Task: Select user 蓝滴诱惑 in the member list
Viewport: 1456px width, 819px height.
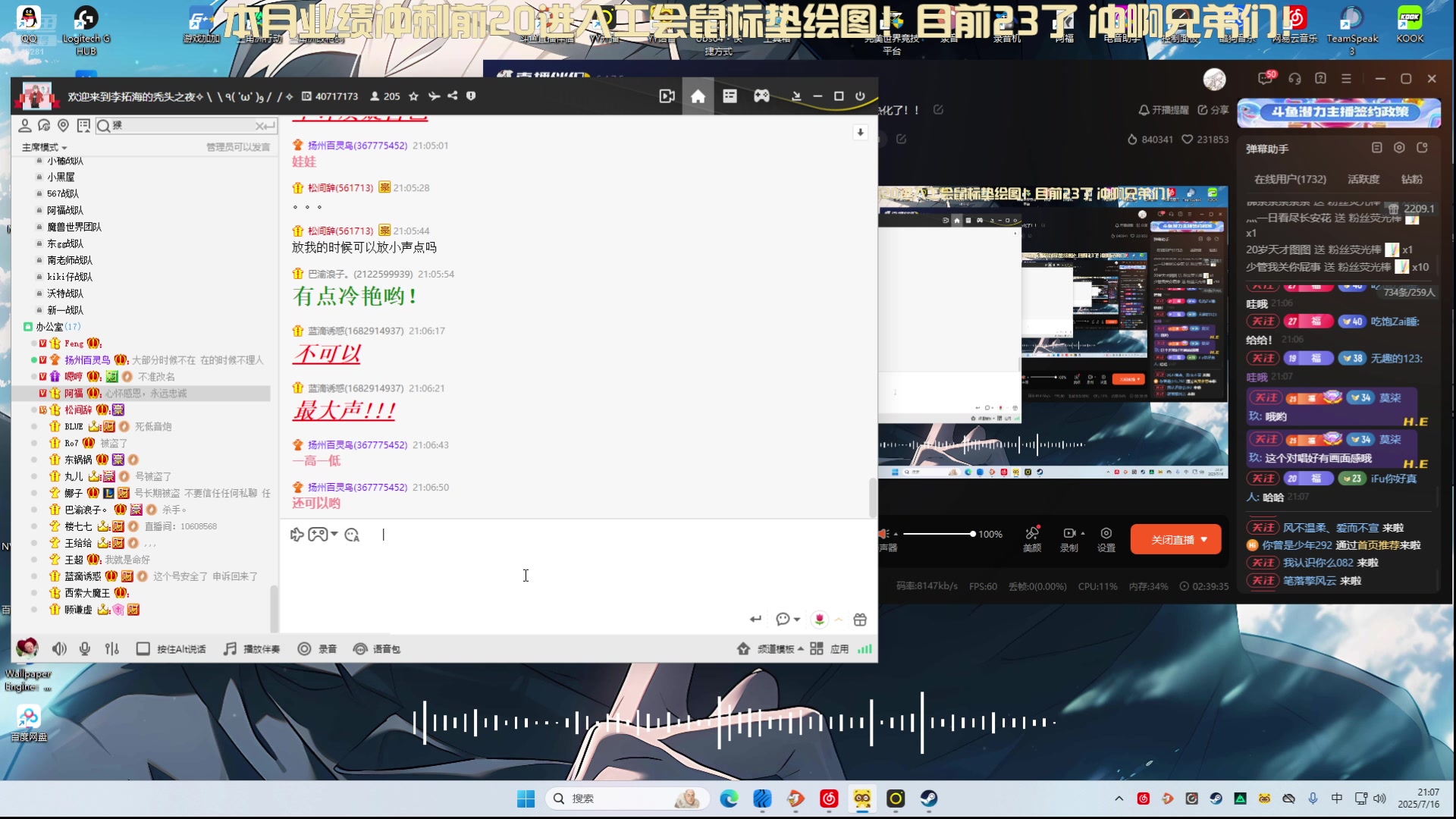Action: [x=83, y=576]
